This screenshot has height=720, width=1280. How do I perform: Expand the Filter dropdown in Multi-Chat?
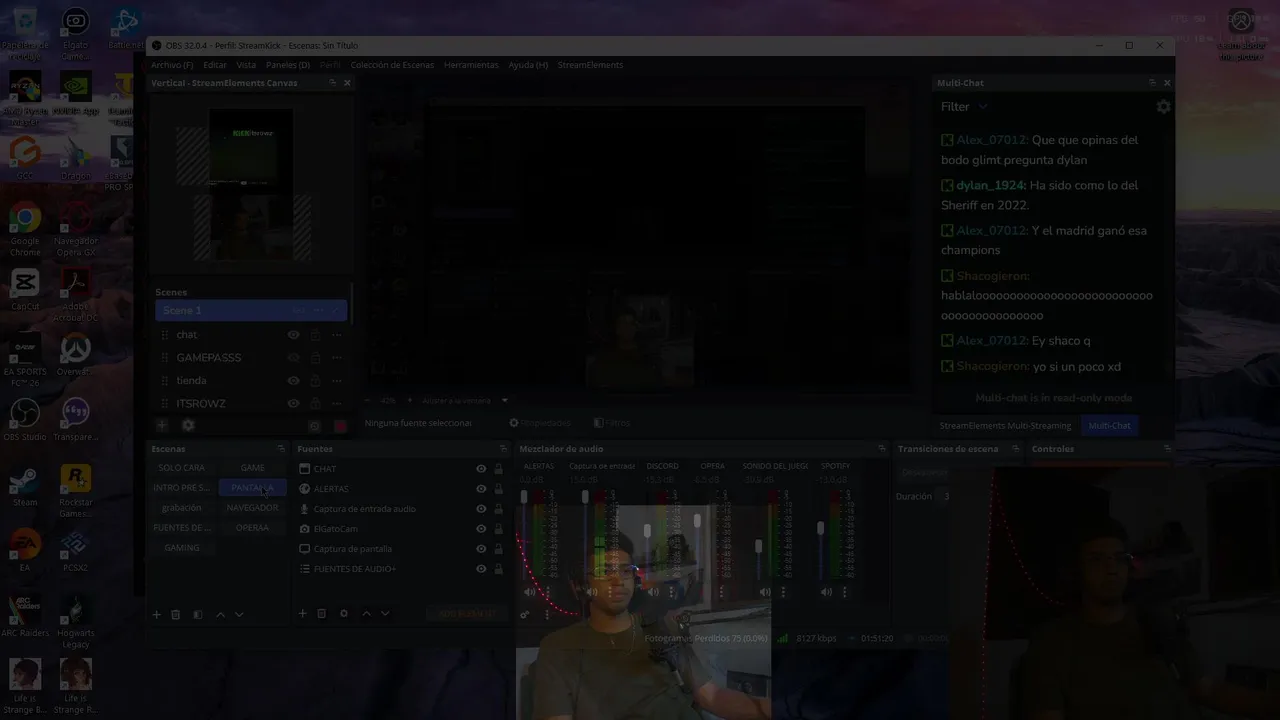964,107
